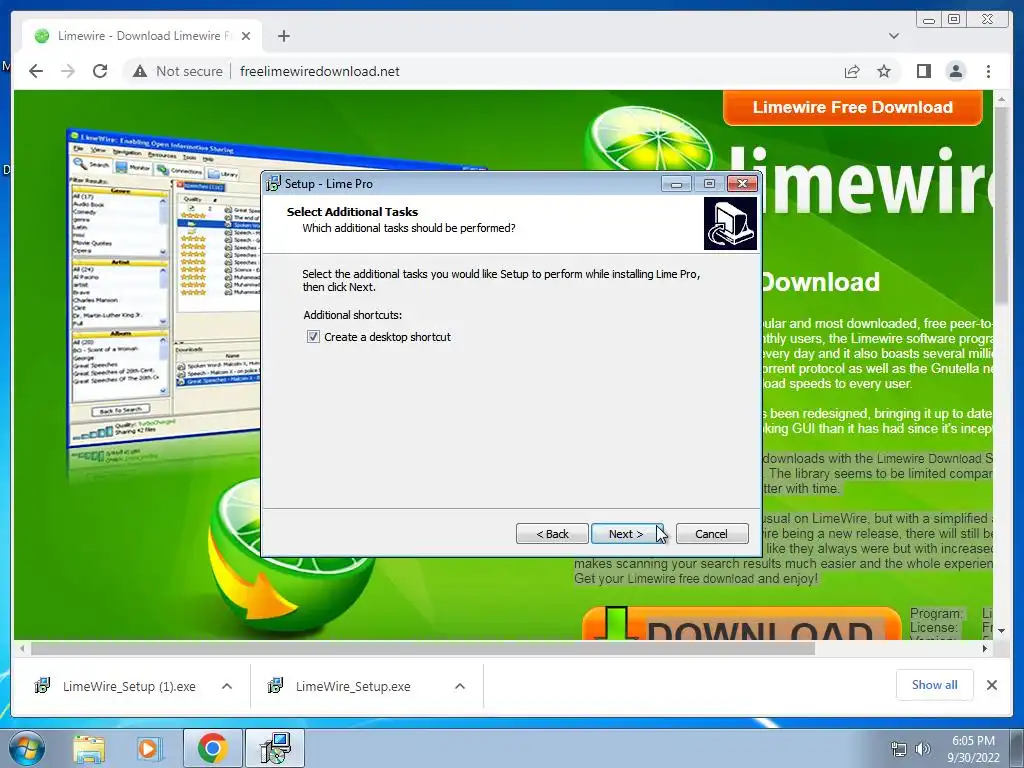Viewport: 1024px width, 768px height.
Task: Bookmark this page with star icon
Action: pyautogui.click(x=884, y=71)
